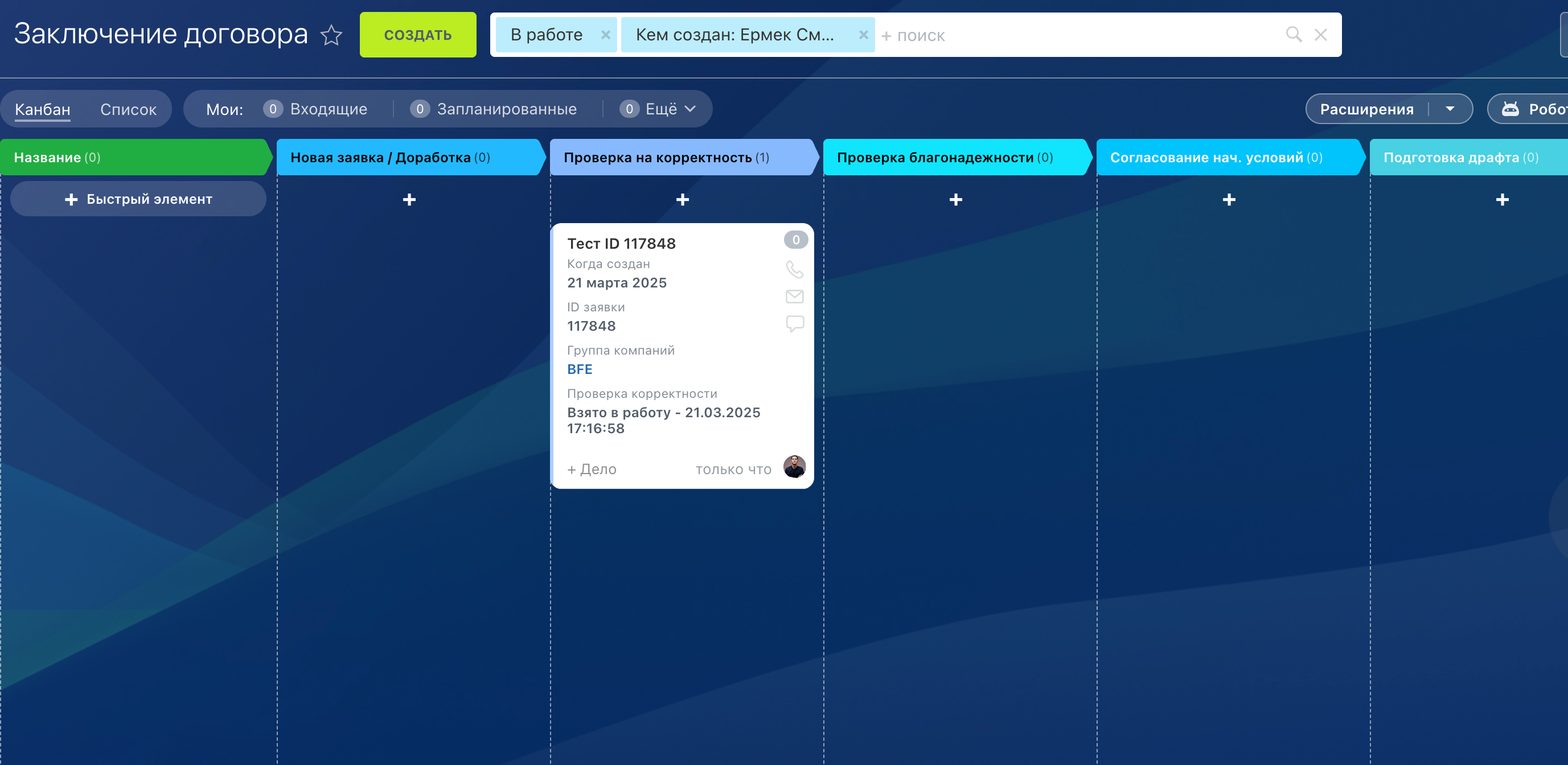Add item in Новая заявка / Доработка column
Image resolution: width=1568 pixels, height=765 pixels.
click(409, 200)
